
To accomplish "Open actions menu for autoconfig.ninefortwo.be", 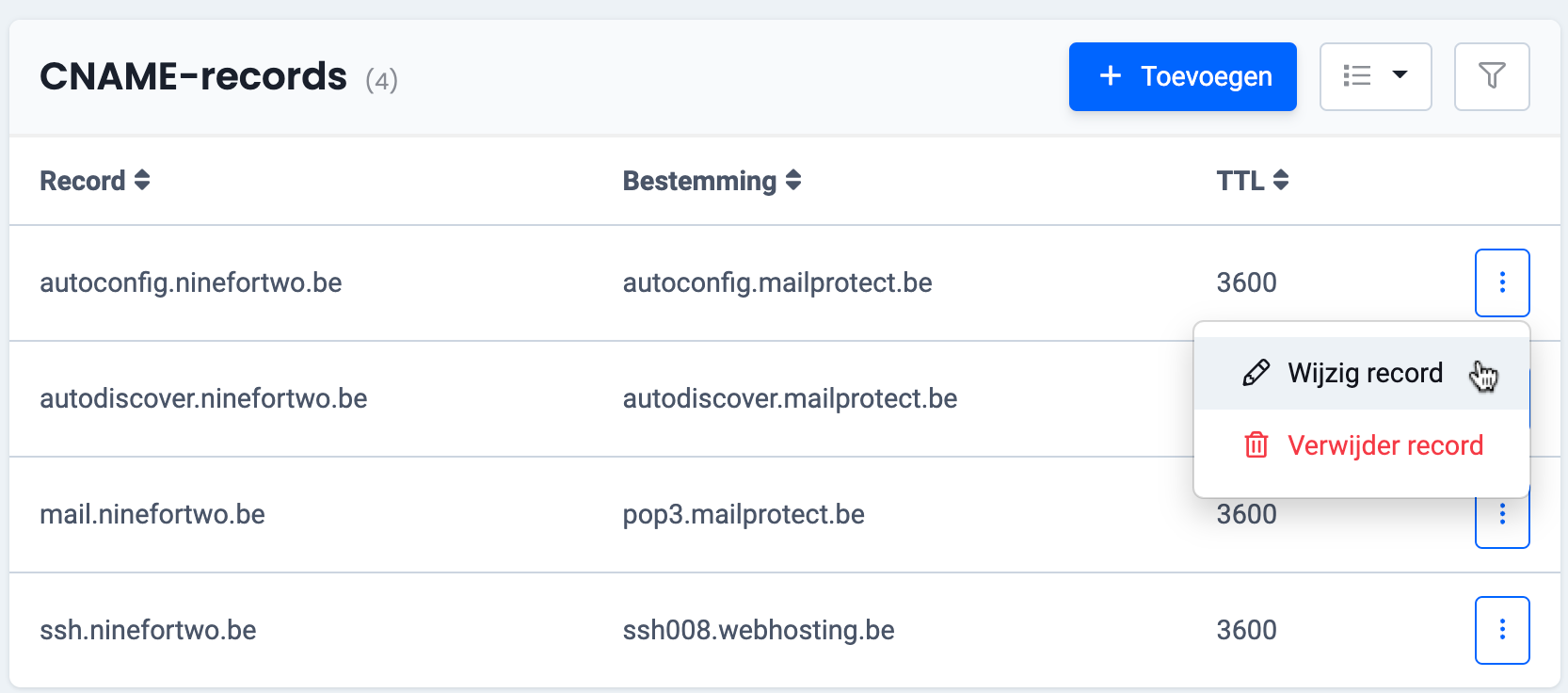I will click(x=1501, y=282).
